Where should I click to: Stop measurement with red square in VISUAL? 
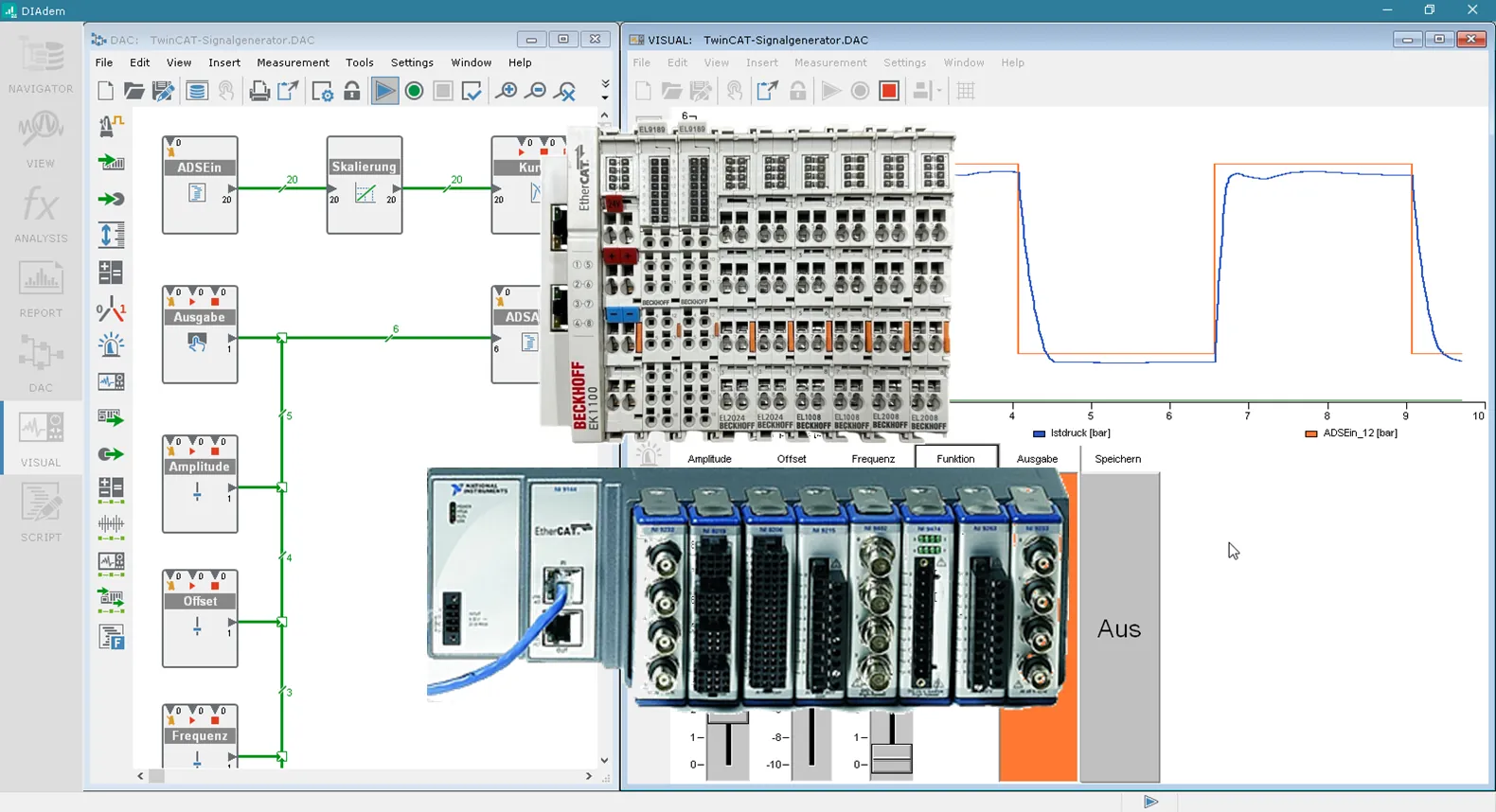(x=889, y=91)
